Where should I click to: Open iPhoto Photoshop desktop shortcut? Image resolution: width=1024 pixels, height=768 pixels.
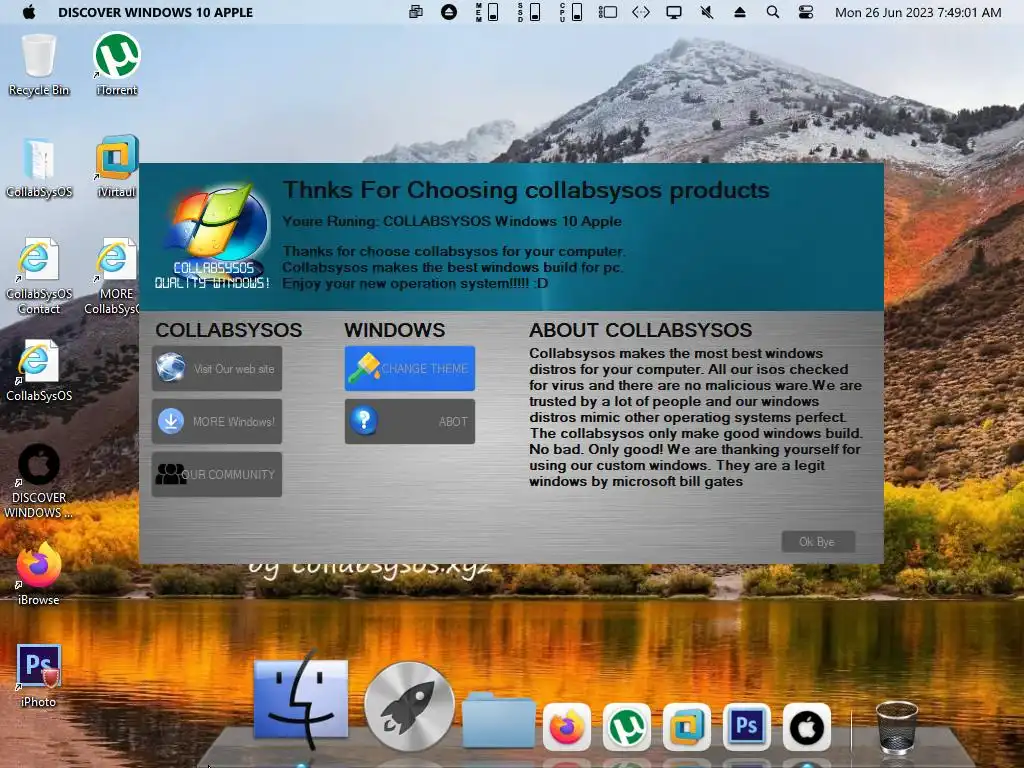39,676
